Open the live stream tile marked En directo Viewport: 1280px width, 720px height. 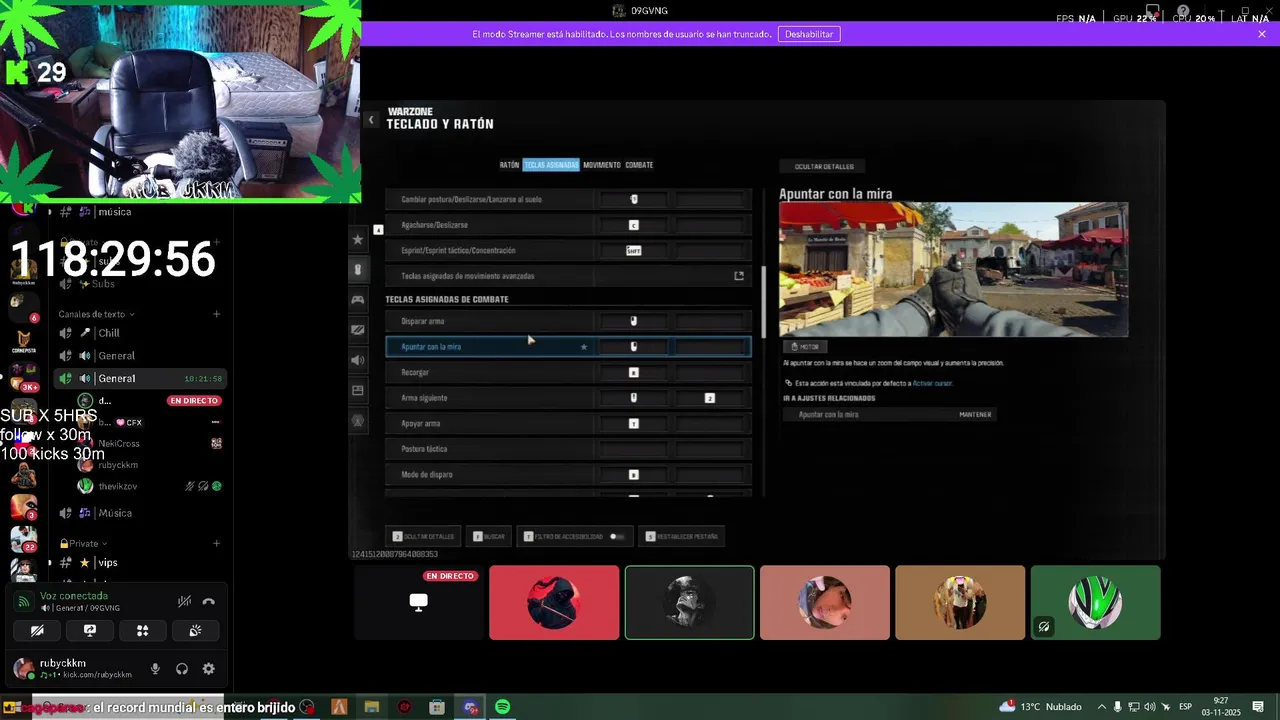click(419, 602)
